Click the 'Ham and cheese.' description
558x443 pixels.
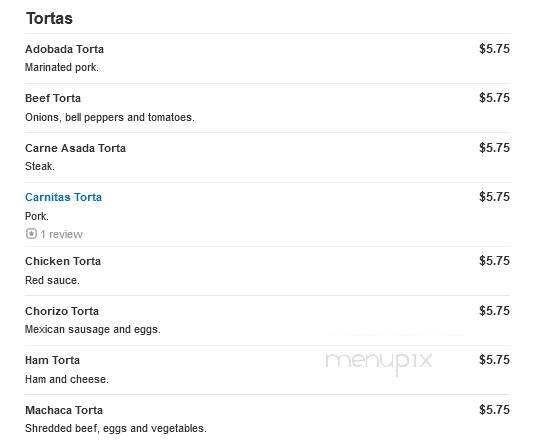67,379
